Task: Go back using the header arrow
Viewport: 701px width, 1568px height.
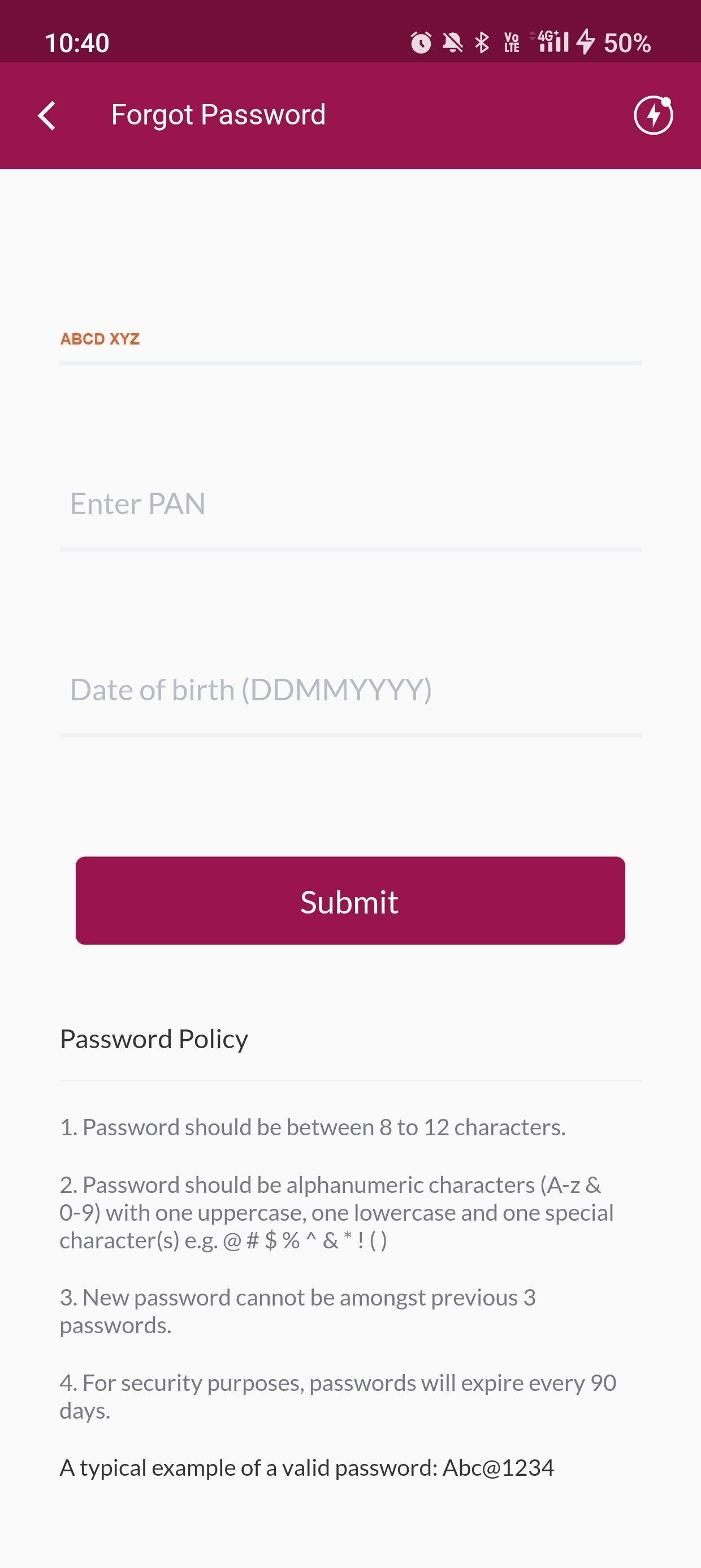Action: 47,115
